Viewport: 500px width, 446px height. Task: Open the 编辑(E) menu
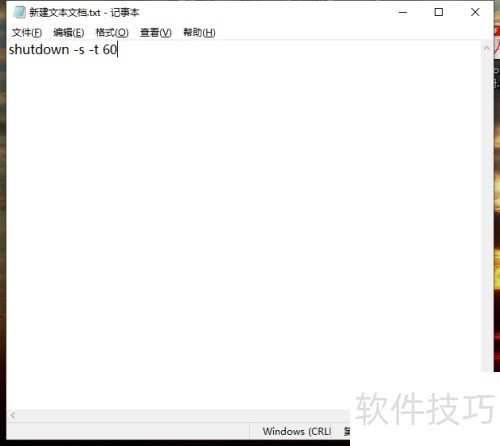tap(69, 33)
